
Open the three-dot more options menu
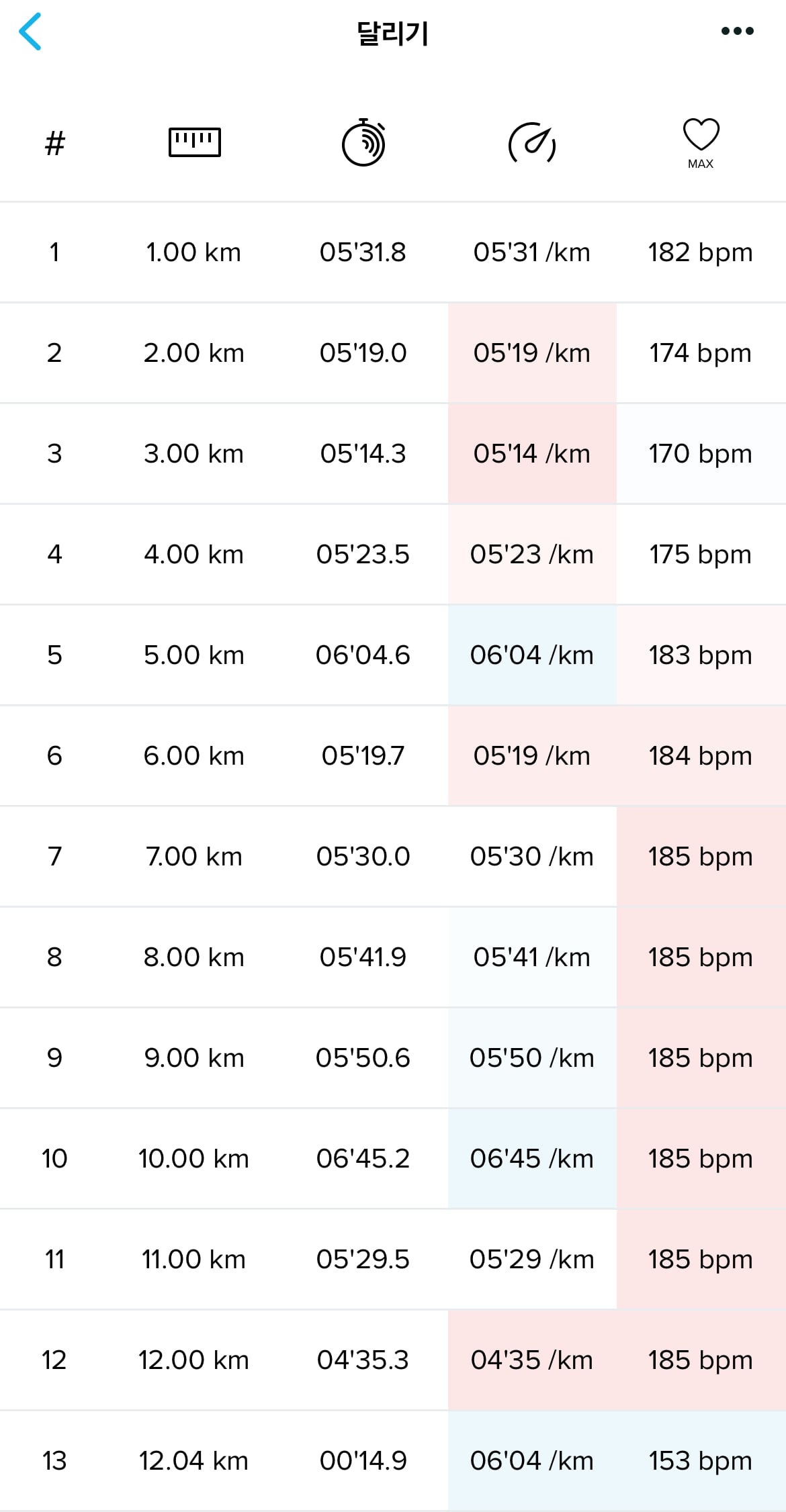(x=737, y=31)
